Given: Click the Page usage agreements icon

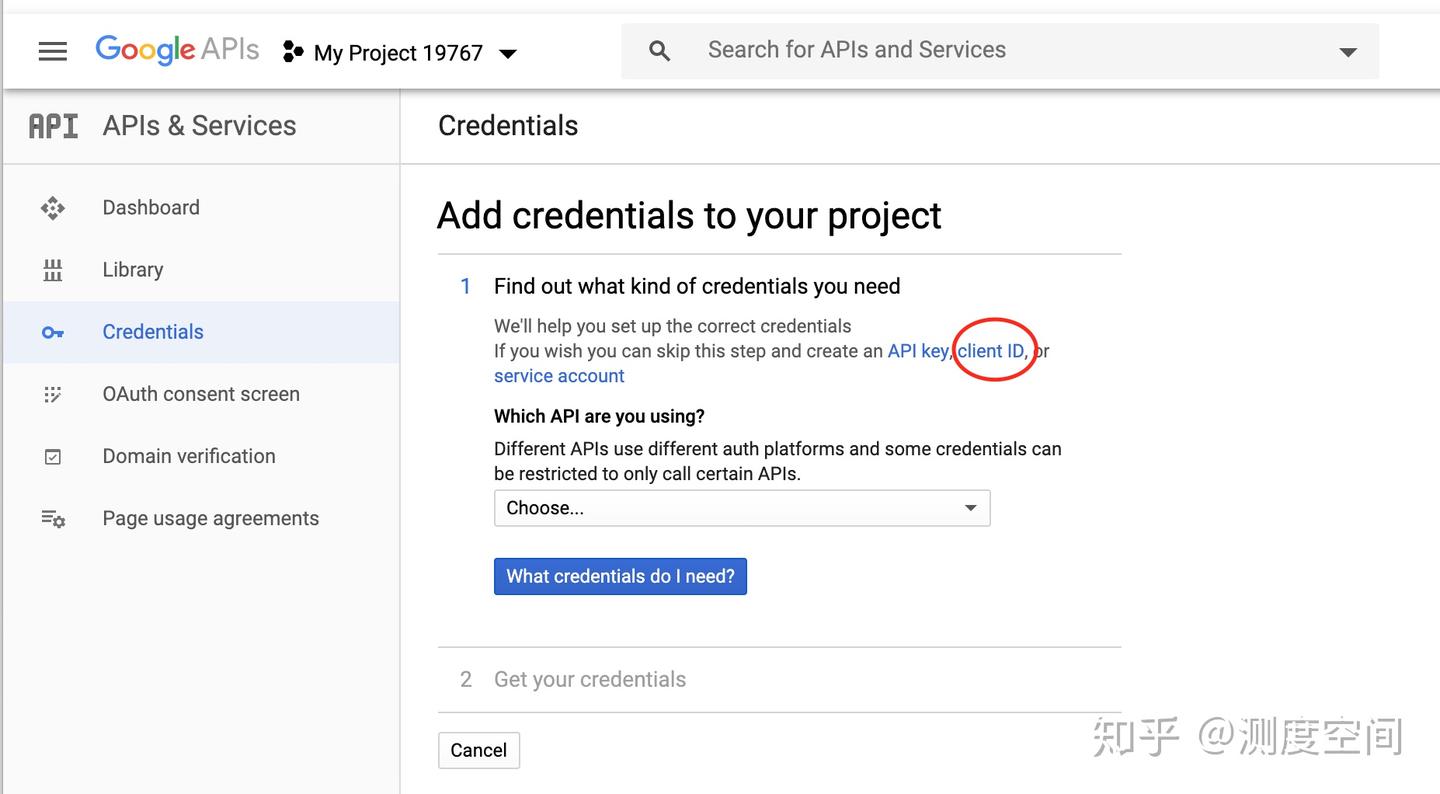Looking at the screenshot, I should 53,519.
